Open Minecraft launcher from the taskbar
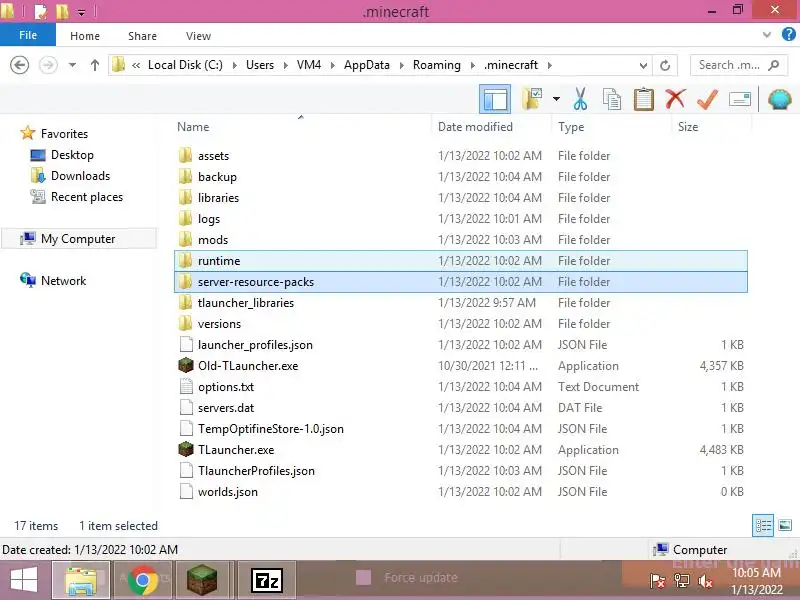800x600 pixels. [x=202, y=580]
